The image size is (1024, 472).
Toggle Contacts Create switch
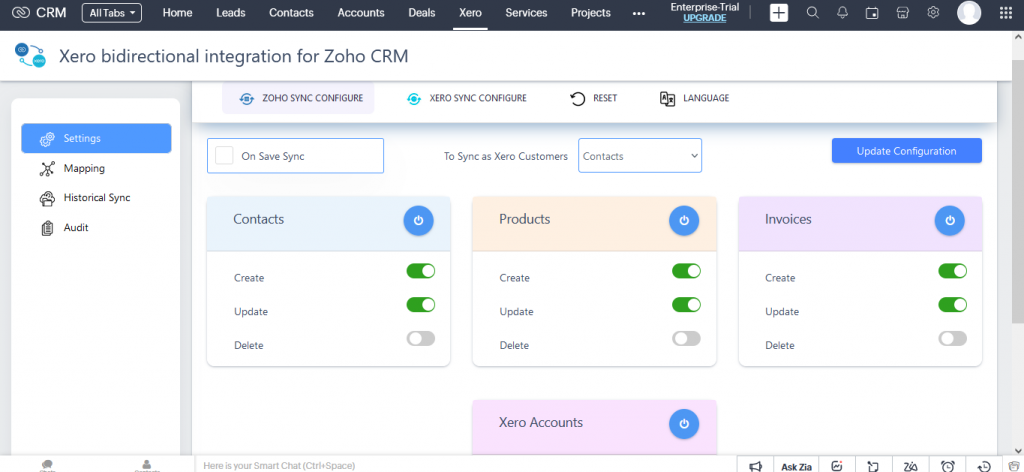[x=421, y=271]
